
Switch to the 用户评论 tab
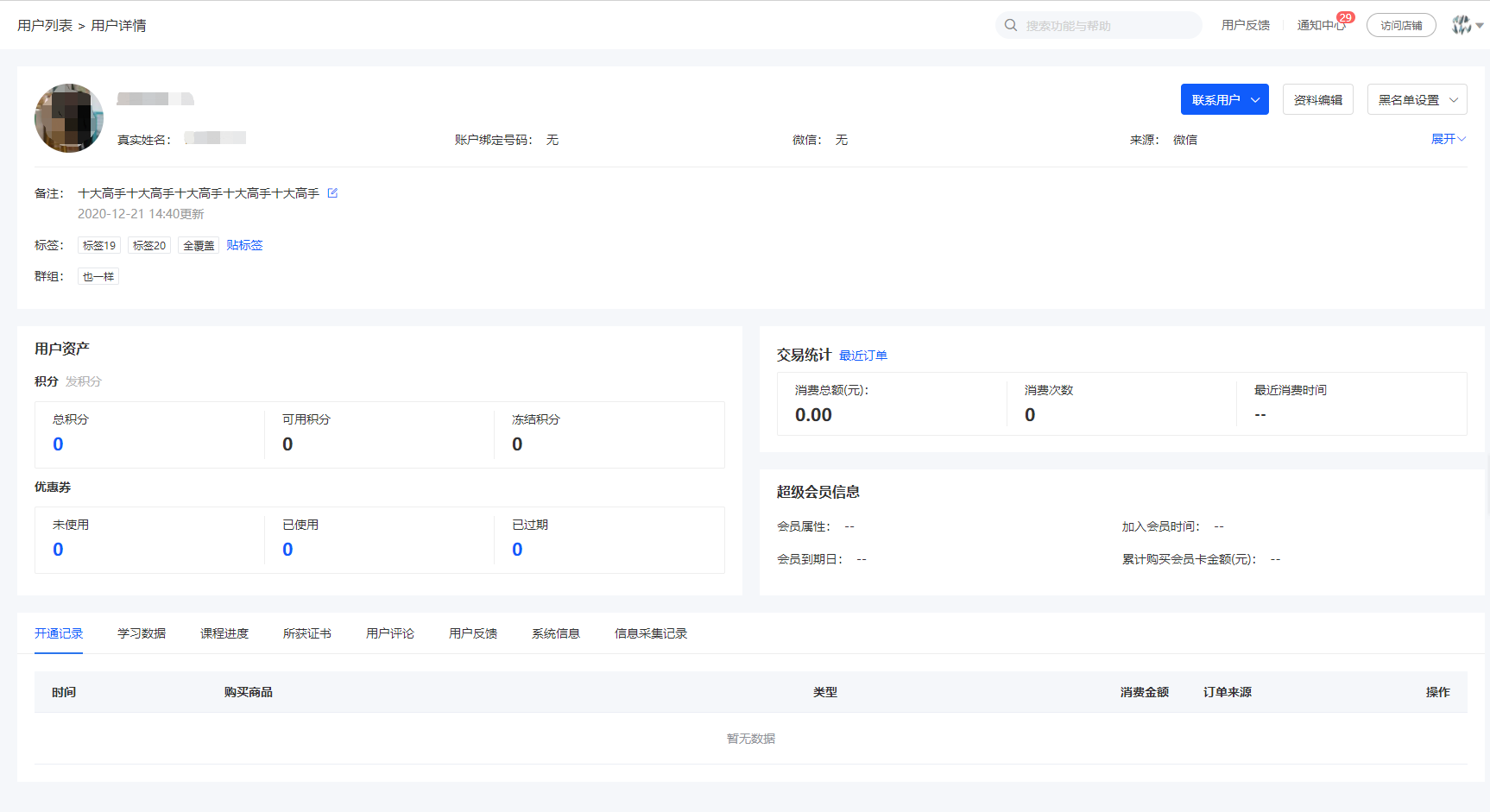click(x=390, y=633)
